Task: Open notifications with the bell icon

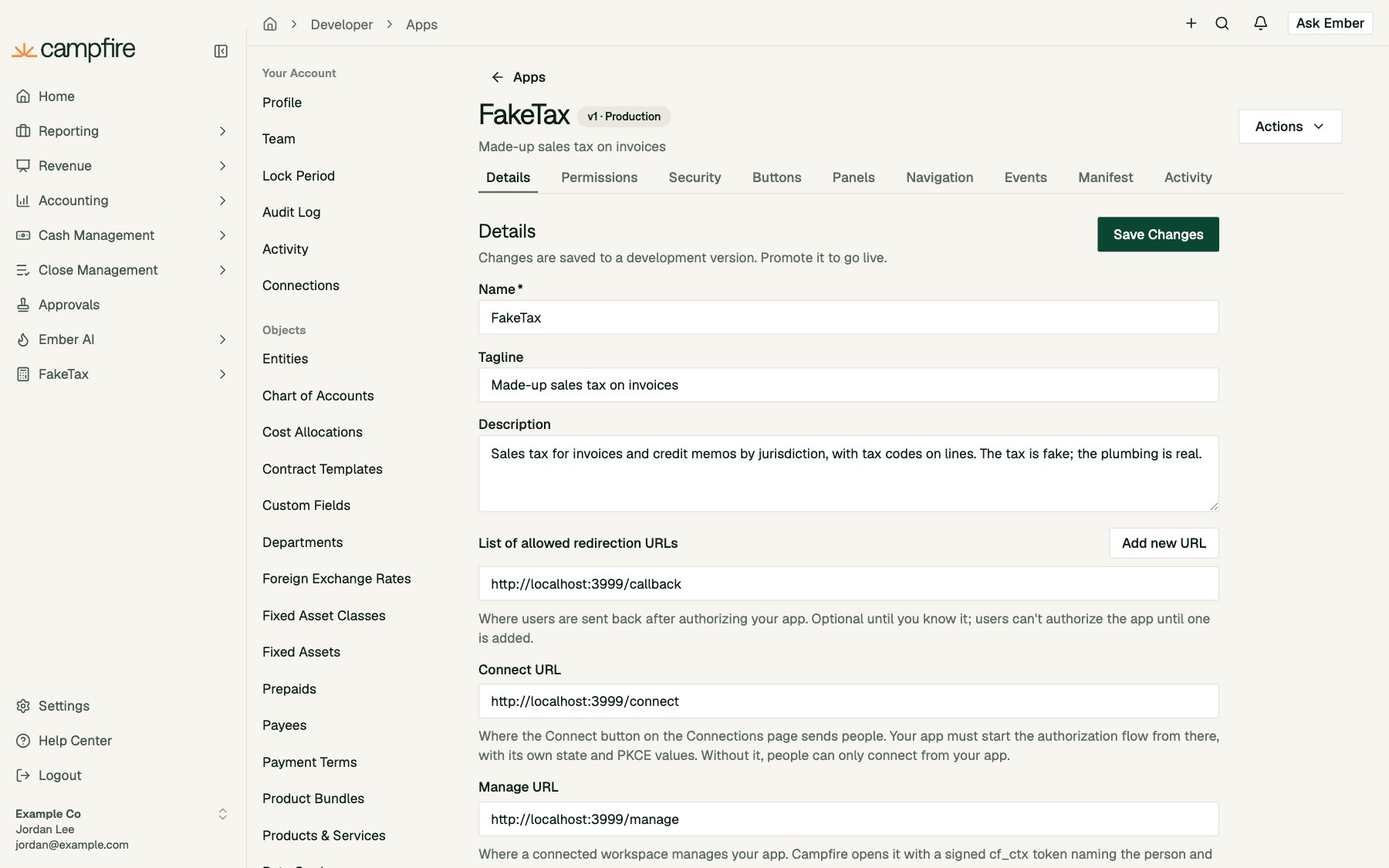Action: point(1260,23)
